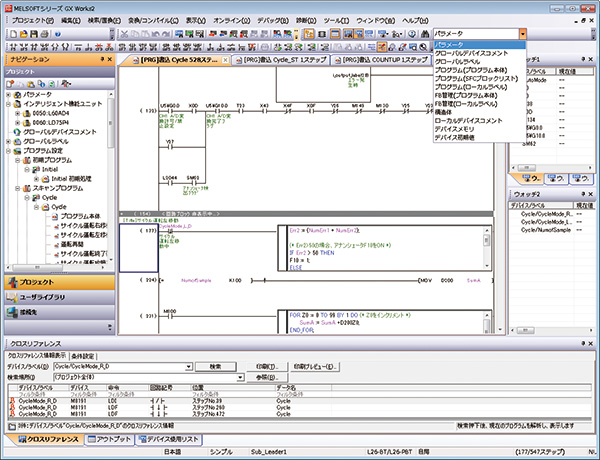Select 構造体 in the dropdown list
The image size is (600, 460).
[x=443, y=112]
